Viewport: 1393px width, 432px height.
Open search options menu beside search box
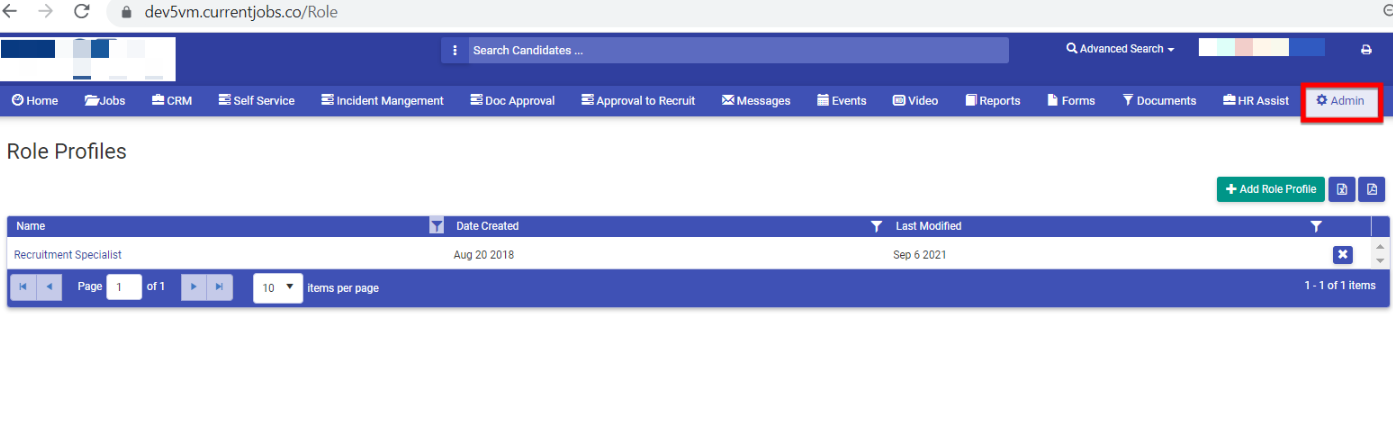pos(455,50)
